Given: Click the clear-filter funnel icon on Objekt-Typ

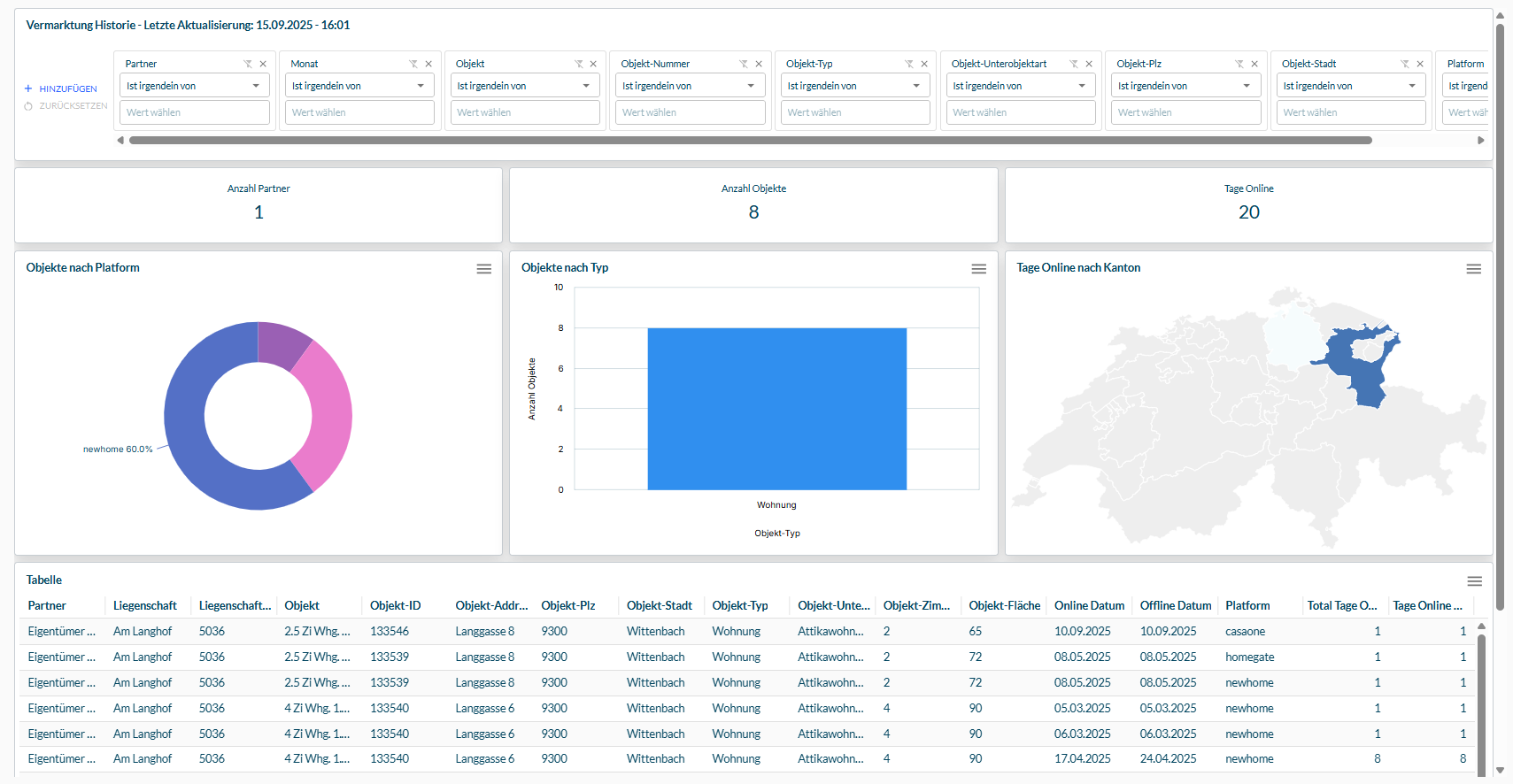Looking at the screenshot, I should click(909, 64).
